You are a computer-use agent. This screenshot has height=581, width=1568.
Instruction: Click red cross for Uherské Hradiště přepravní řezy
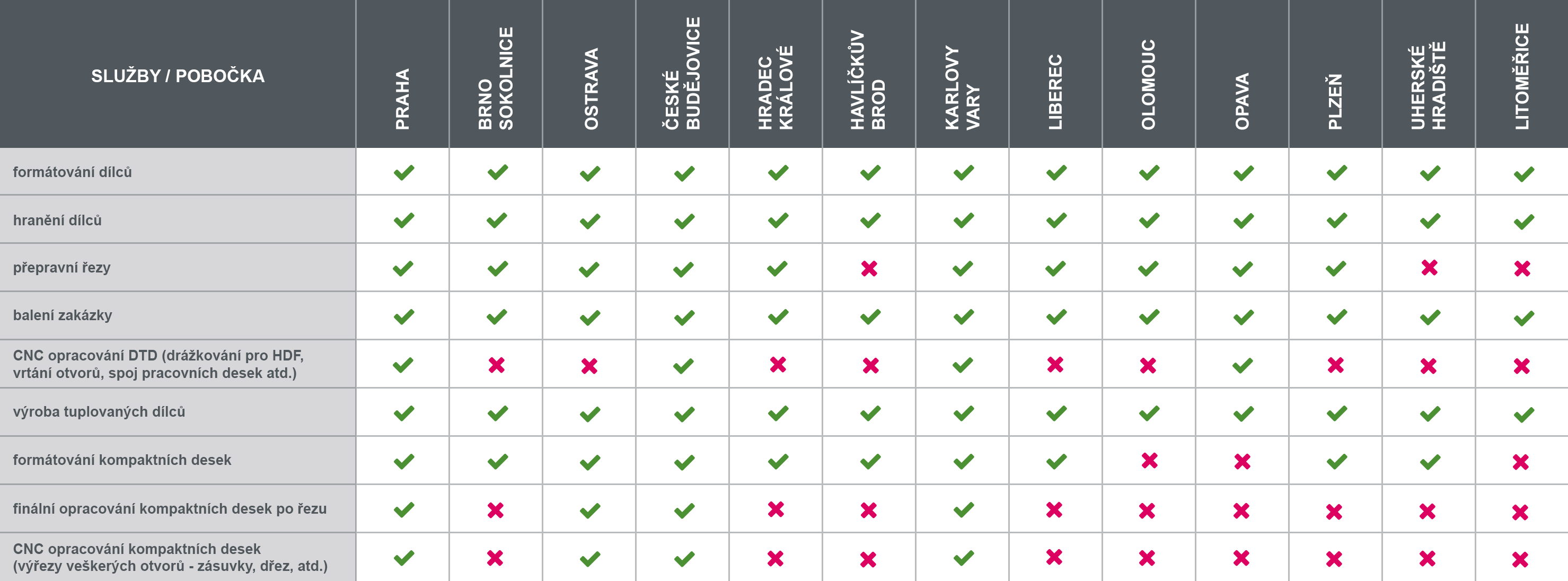pyautogui.click(x=1429, y=267)
